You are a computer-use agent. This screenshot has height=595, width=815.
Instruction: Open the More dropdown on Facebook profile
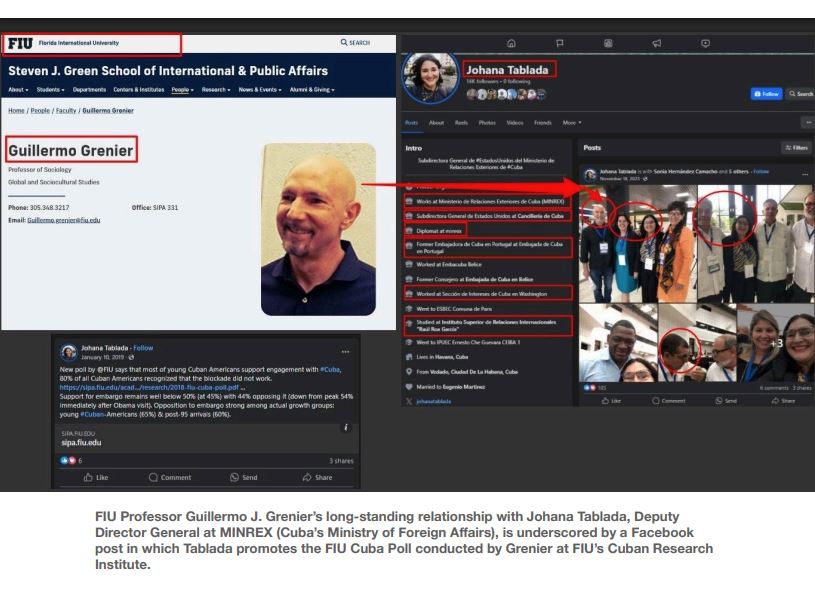(x=571, y=123)
